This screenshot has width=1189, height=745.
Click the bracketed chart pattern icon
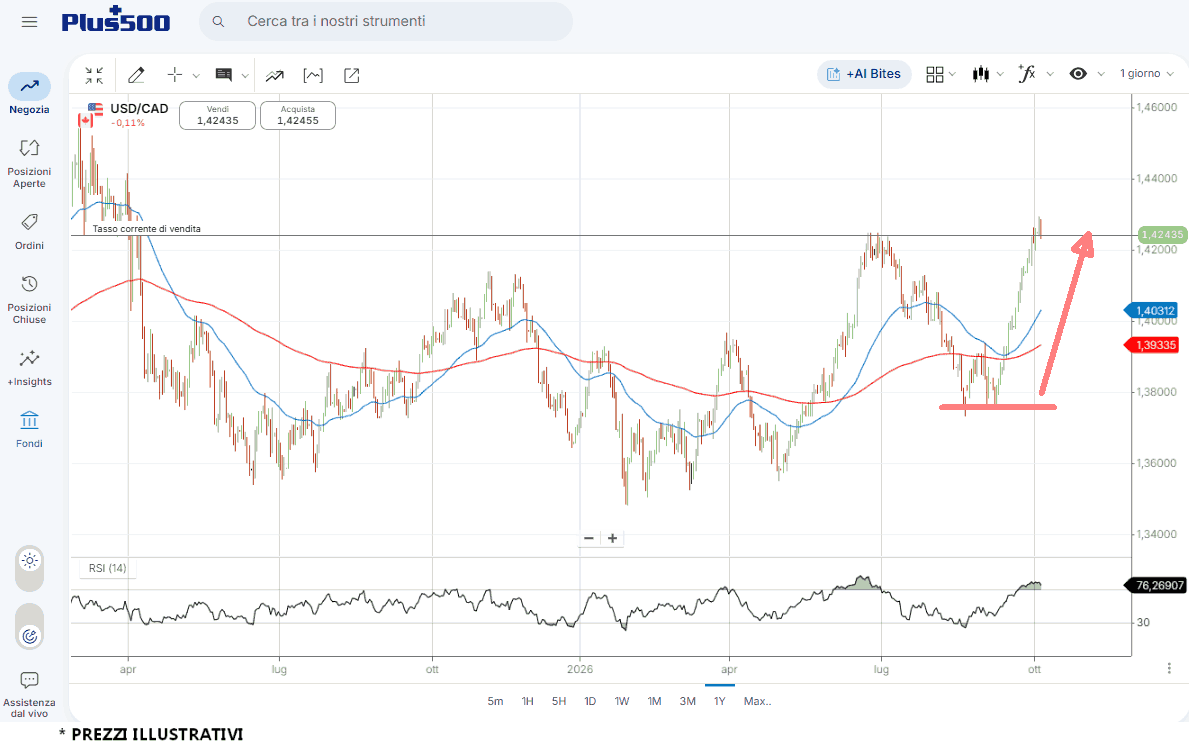[313, 75]
